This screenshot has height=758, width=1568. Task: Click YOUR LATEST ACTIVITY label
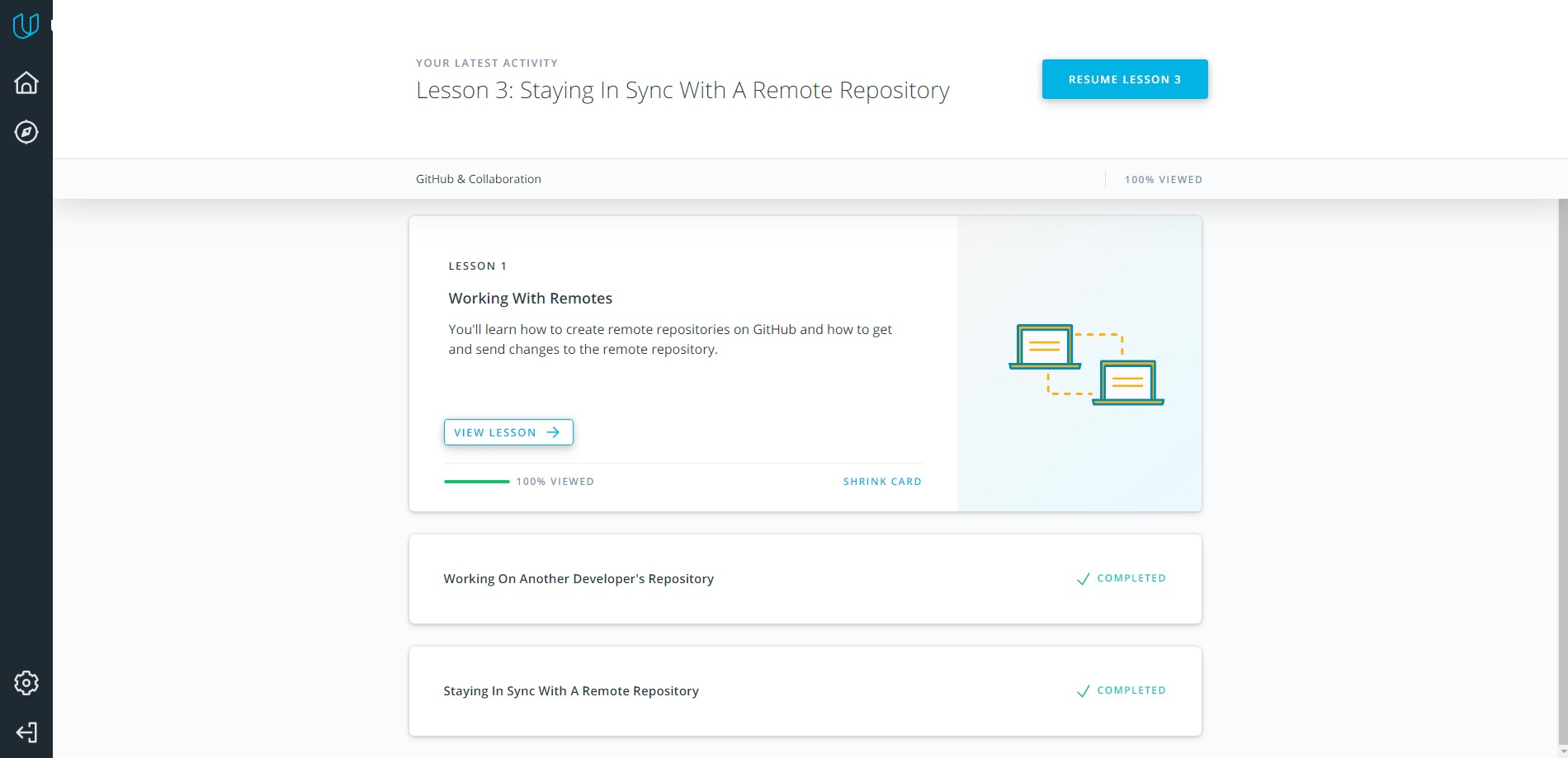[487, 64]
